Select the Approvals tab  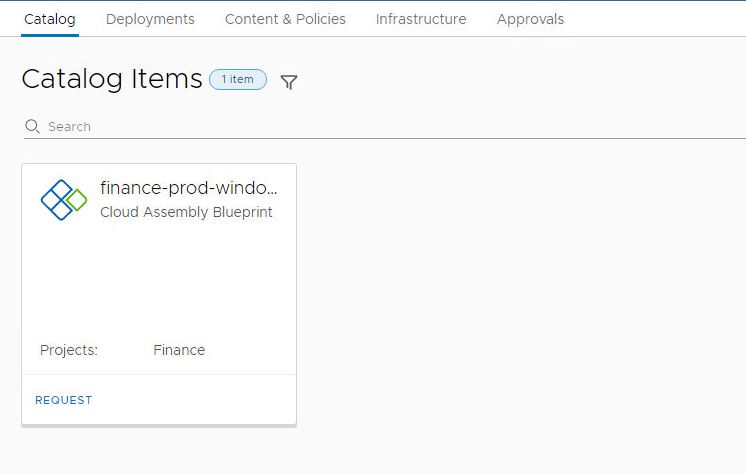point(530,19)
